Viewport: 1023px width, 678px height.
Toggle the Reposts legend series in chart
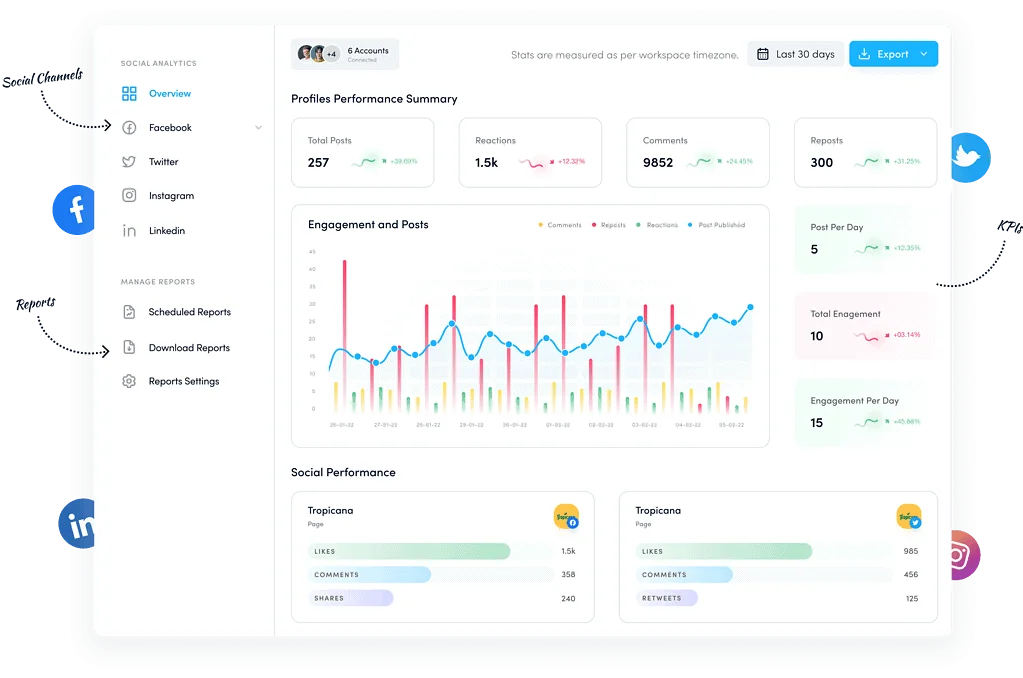pos(608,225)
